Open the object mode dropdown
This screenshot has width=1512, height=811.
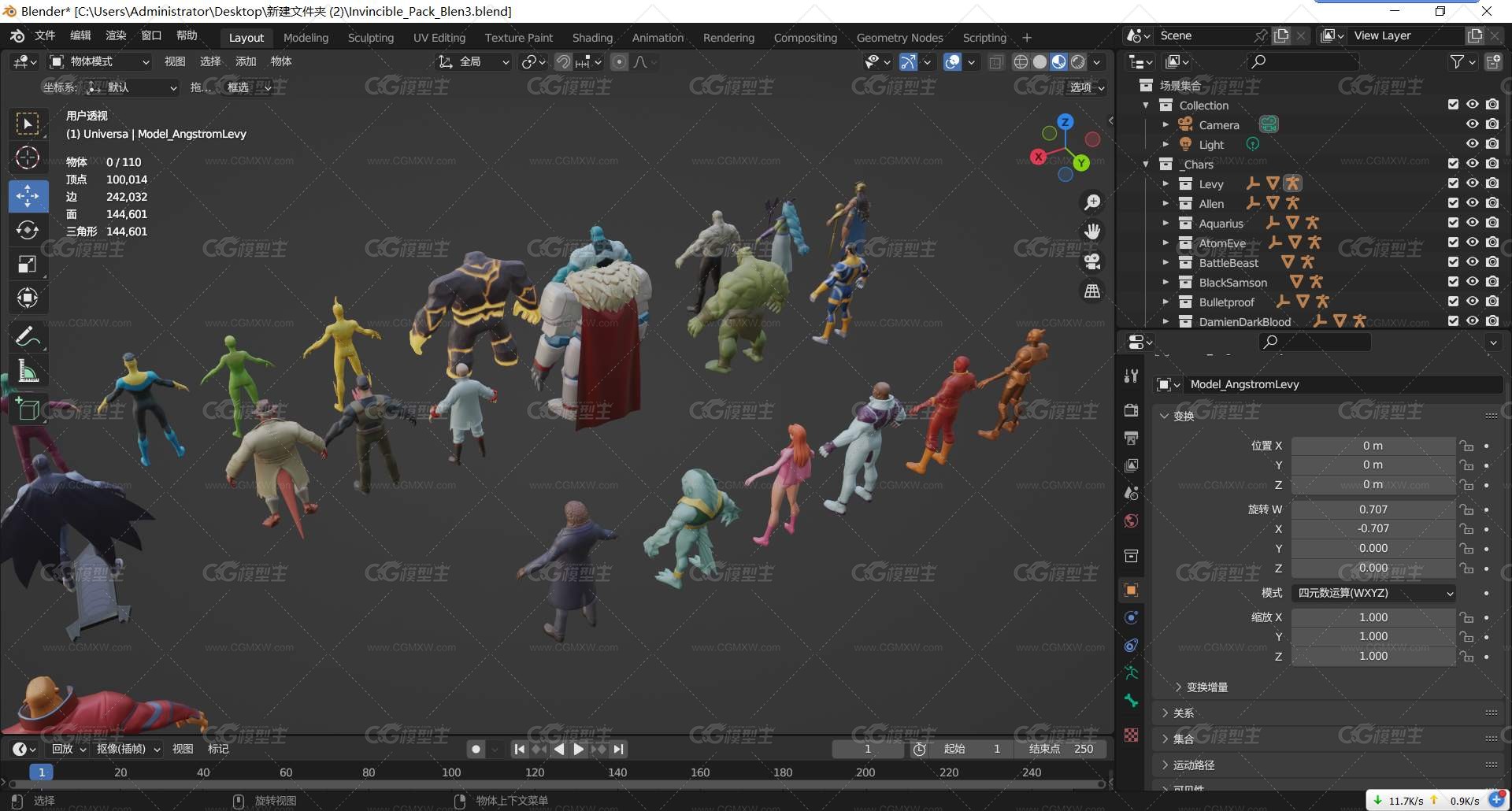coord(99,61)
